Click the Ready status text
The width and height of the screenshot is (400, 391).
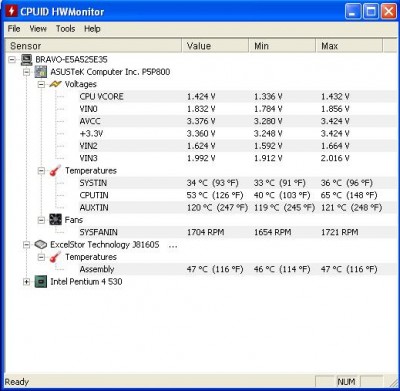[x=17, y=382]
